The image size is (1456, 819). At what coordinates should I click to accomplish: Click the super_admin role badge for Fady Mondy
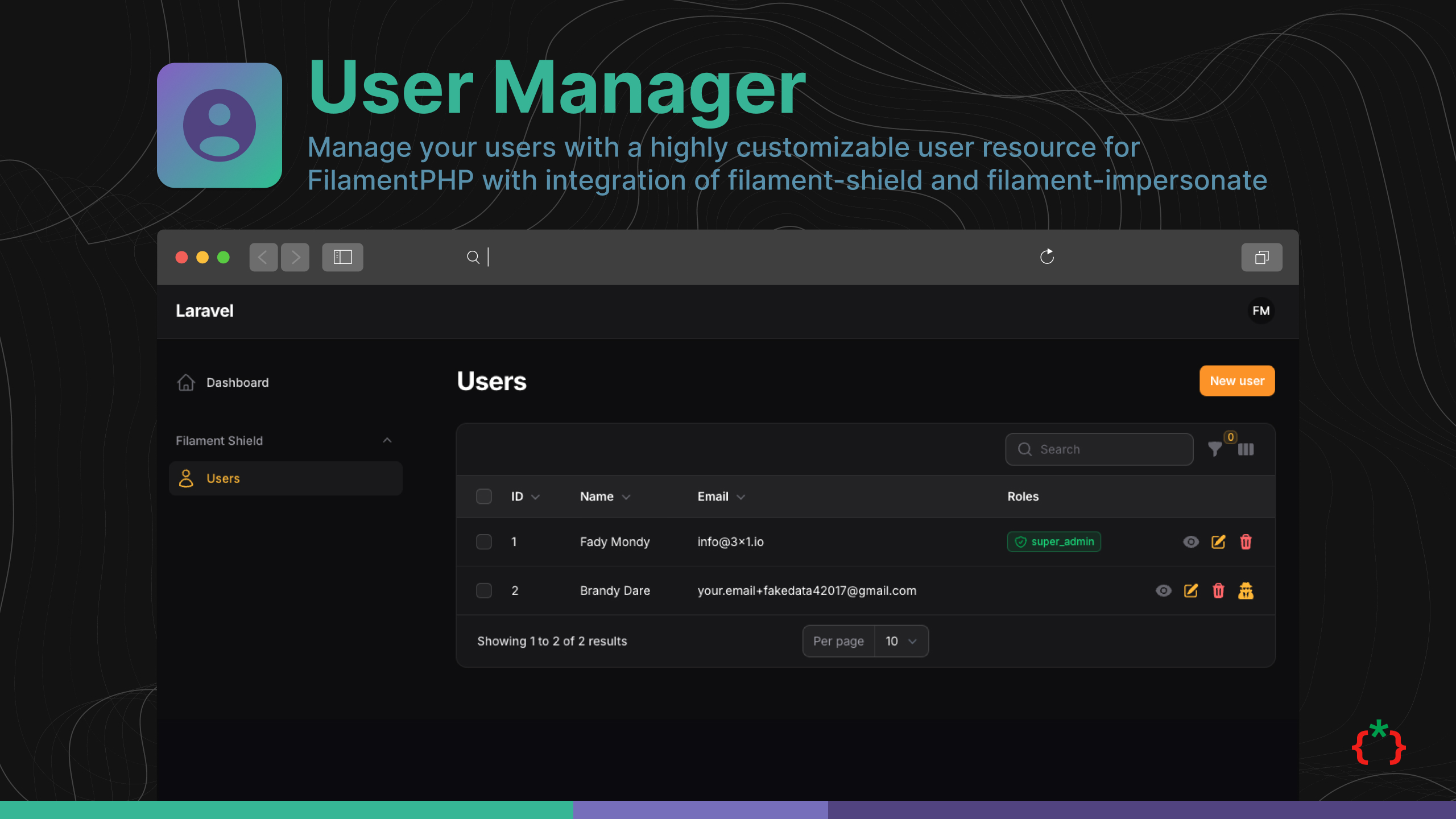(1054, 541)
